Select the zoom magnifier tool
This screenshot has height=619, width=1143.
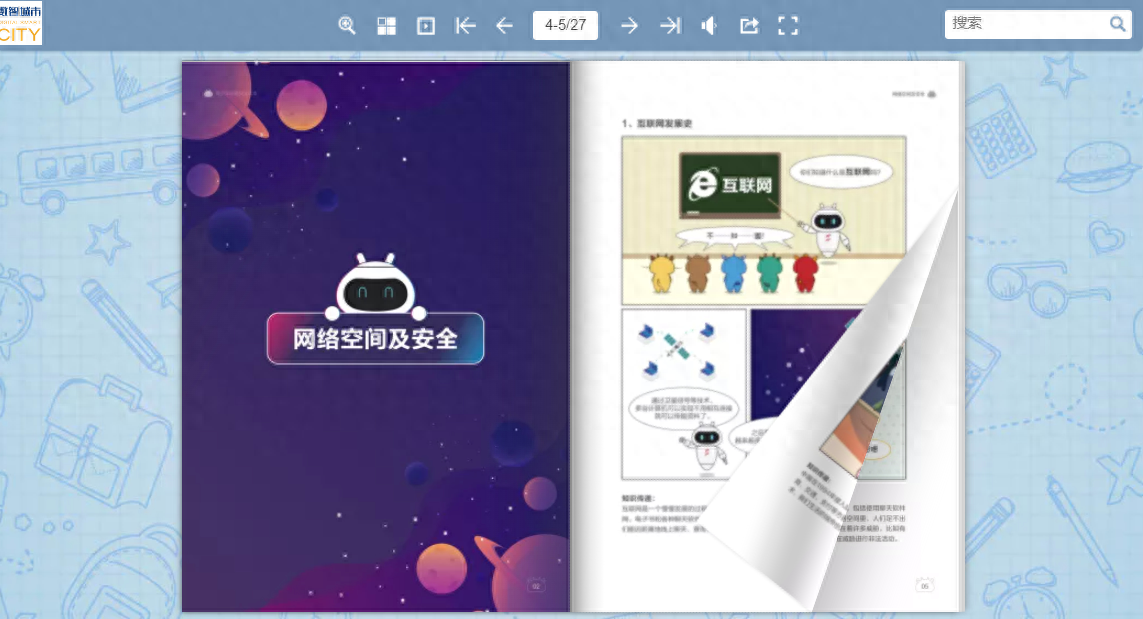347,25
